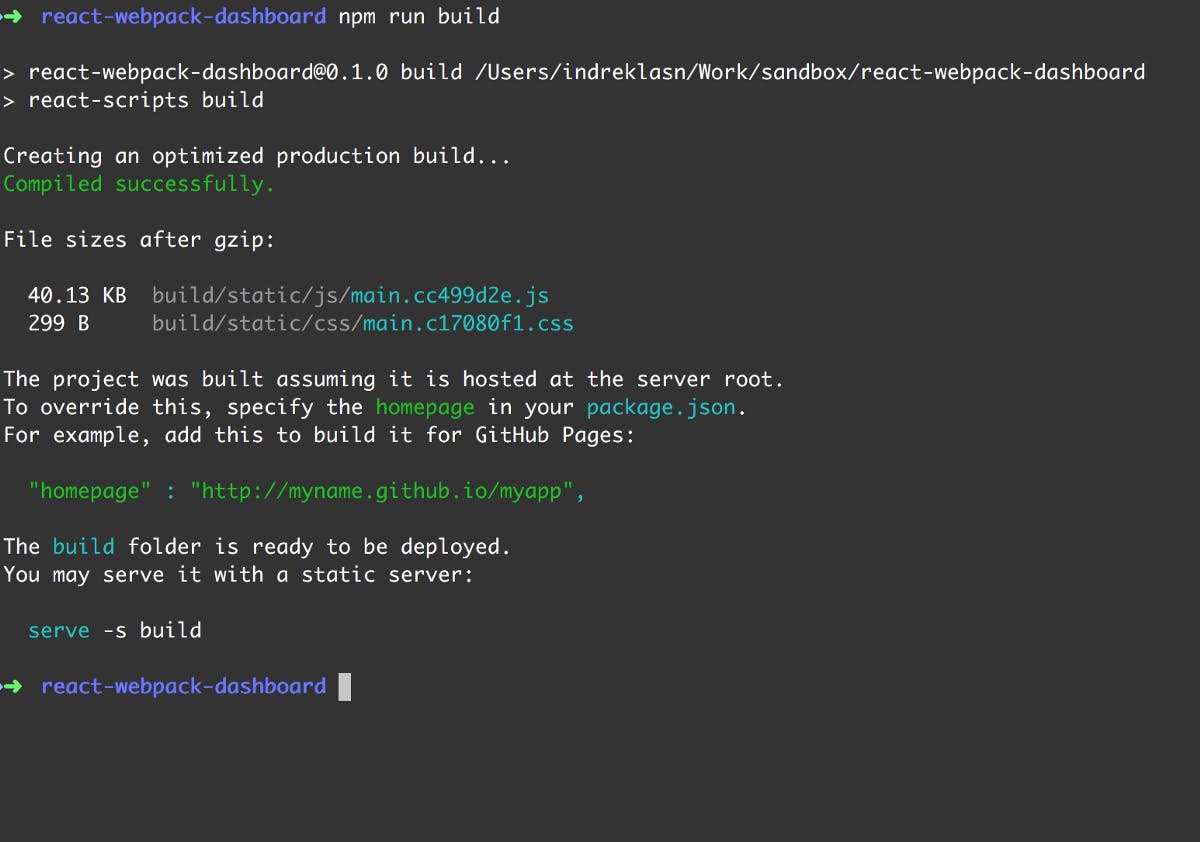1200x842 pixels.
Task: Select the green unquoted homepage word
Action: [x=424, y=408]
